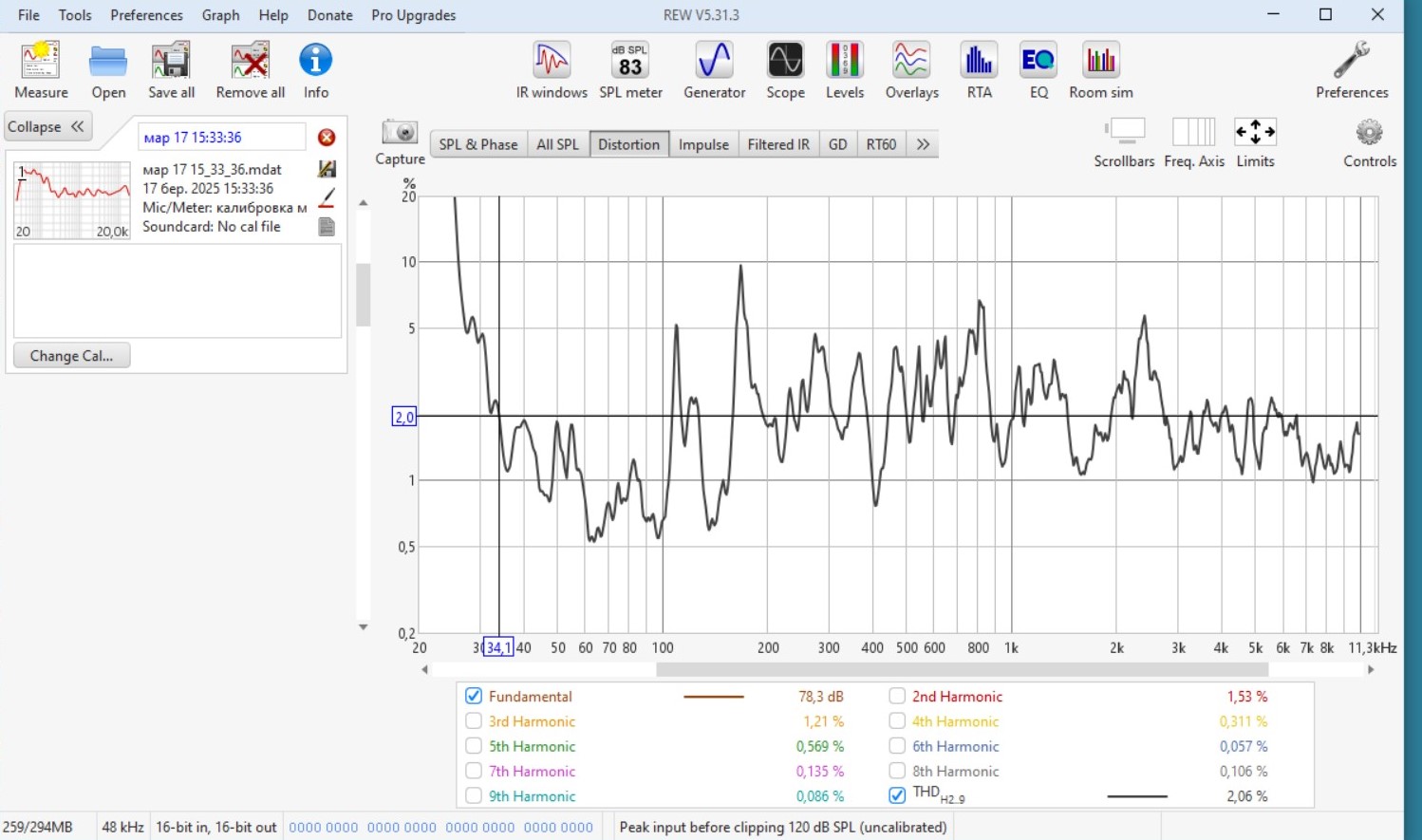The height and width of the screenshot is (840, 1422).
Task: Toggle graph Scrollbars
Action: click(1125, 132)
